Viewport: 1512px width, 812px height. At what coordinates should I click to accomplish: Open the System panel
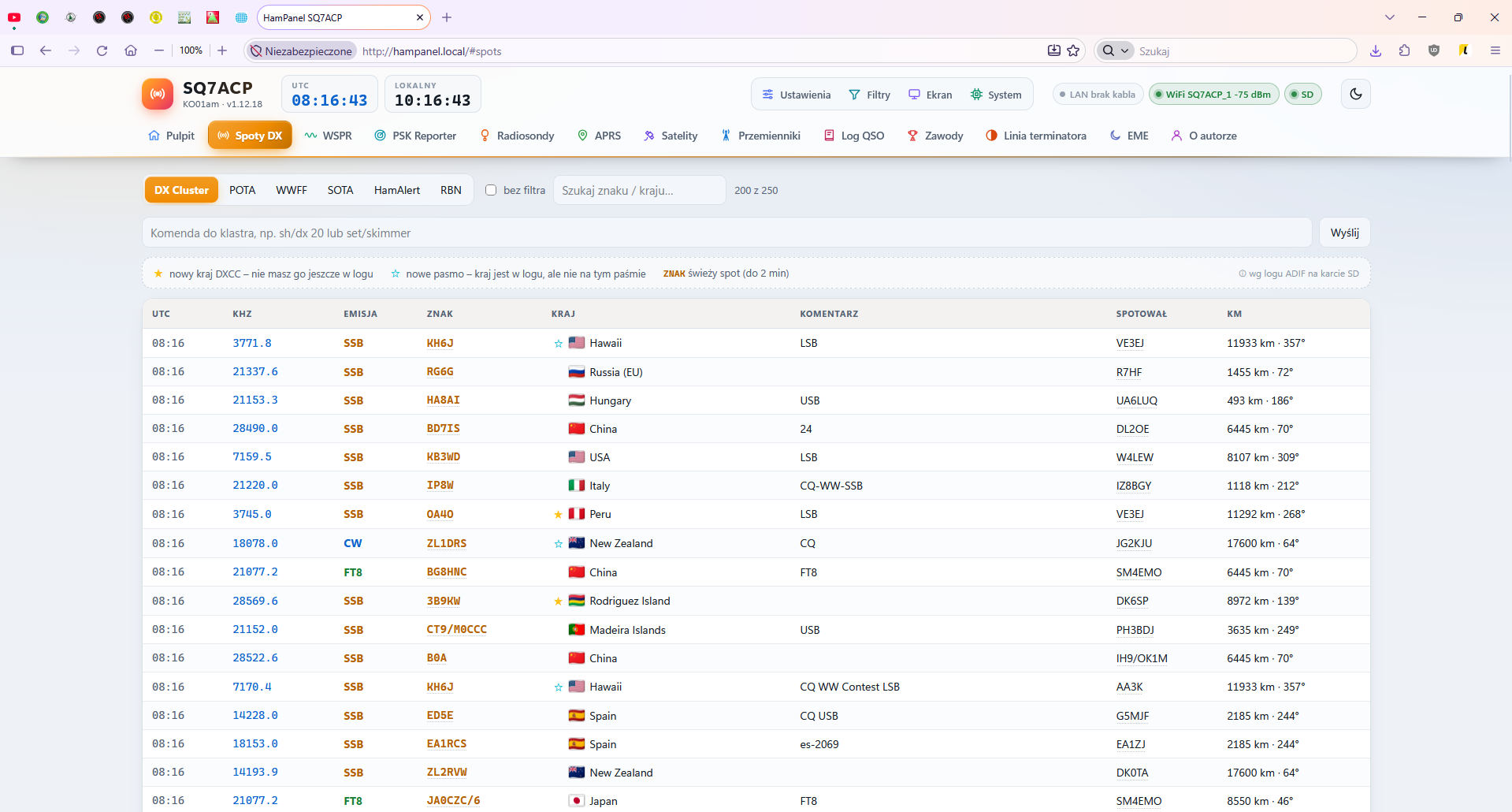click(996, 95)
